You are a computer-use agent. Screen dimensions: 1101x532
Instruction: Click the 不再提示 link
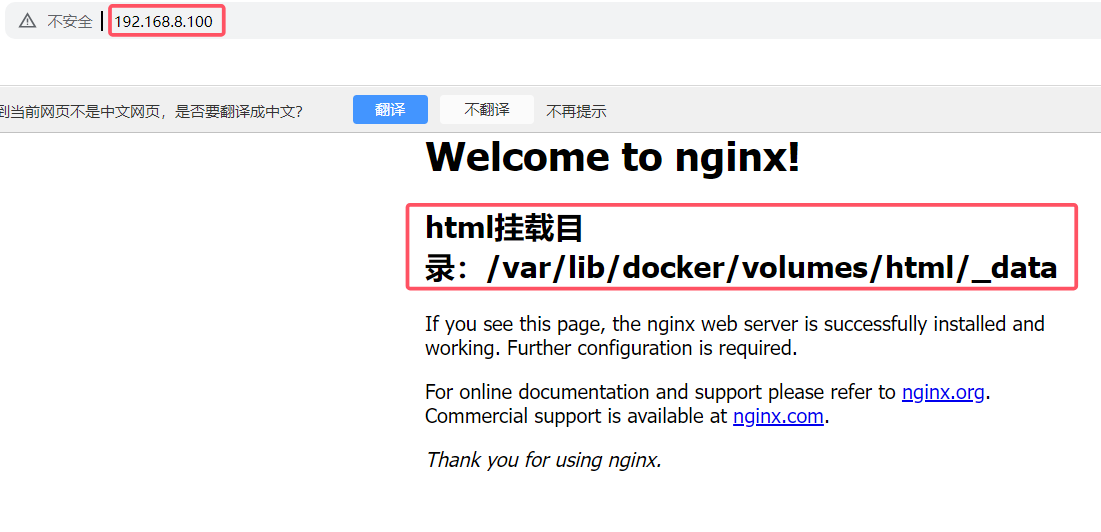576,111
